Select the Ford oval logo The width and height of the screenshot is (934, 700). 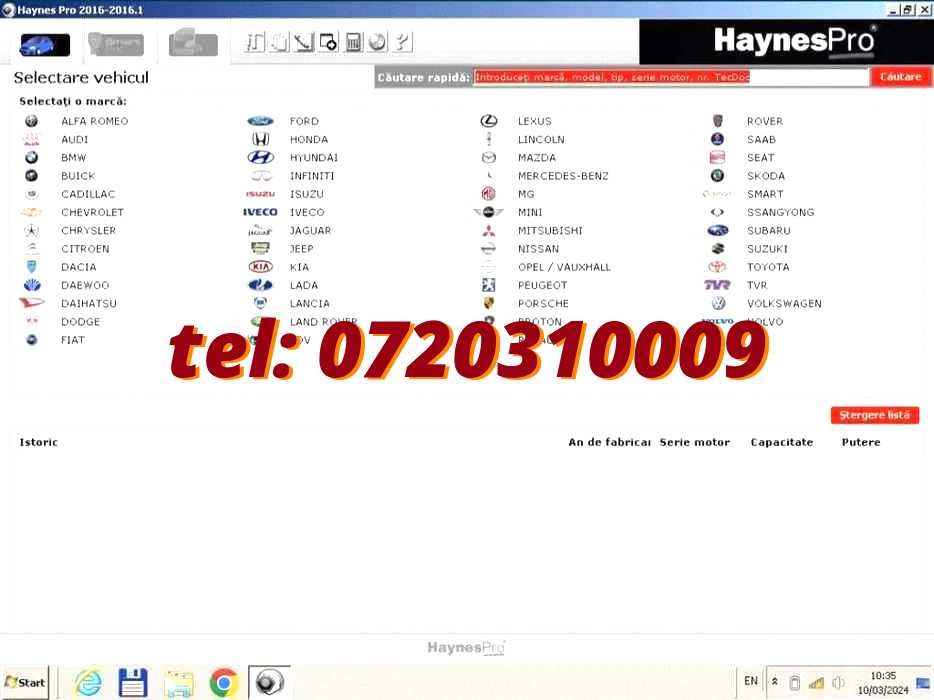(x=260, y=121)
